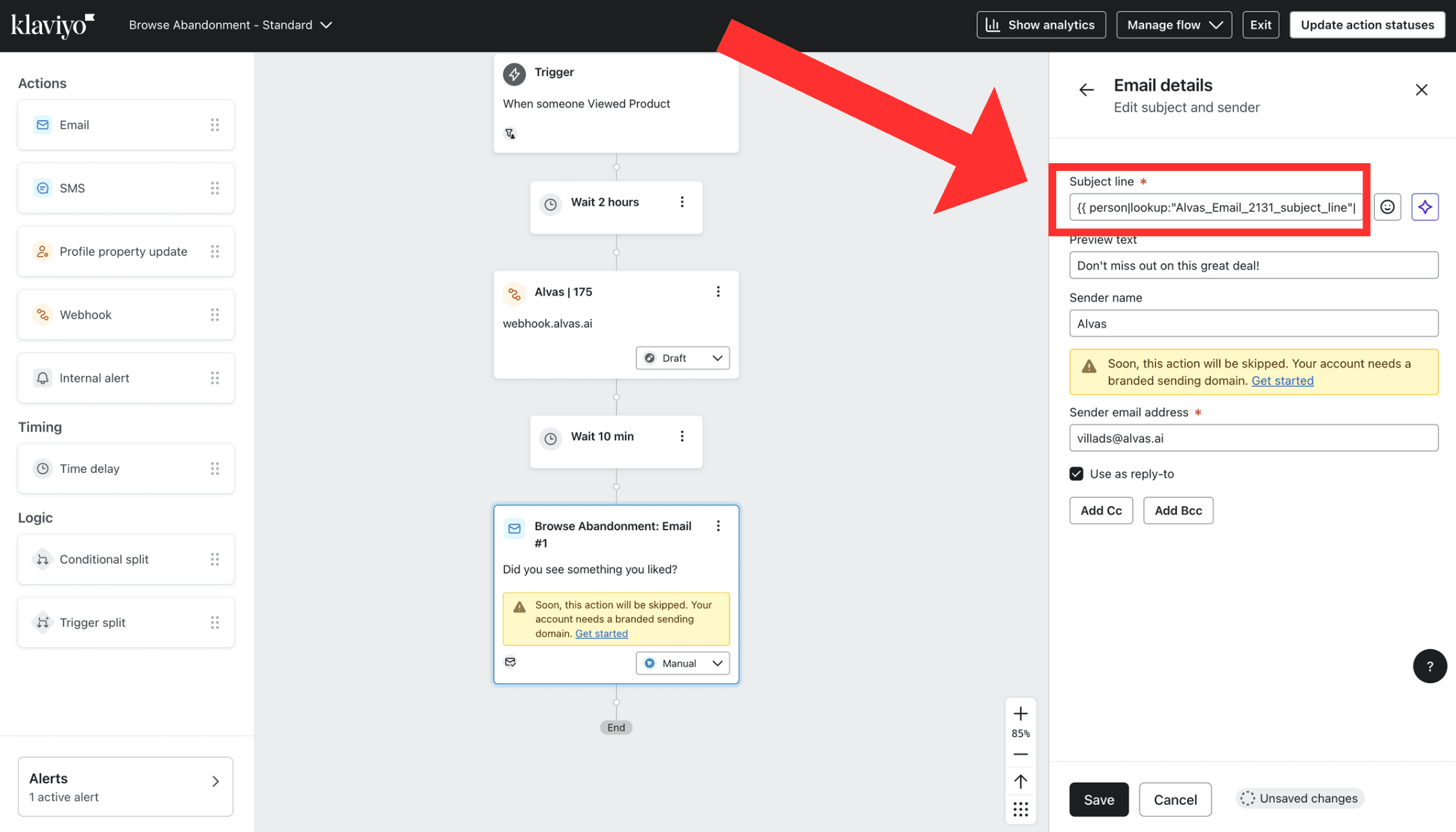Open options menu for Wait 2 hours
Screen dimensions: 1456x832
[682, 202]
